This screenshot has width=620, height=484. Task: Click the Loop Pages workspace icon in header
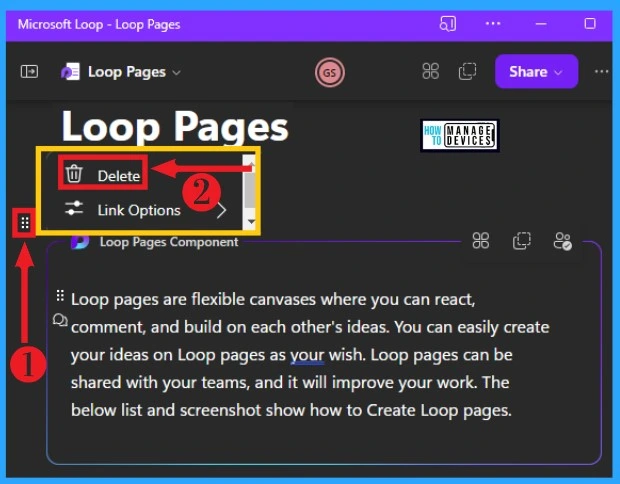[x=70, y=72]
